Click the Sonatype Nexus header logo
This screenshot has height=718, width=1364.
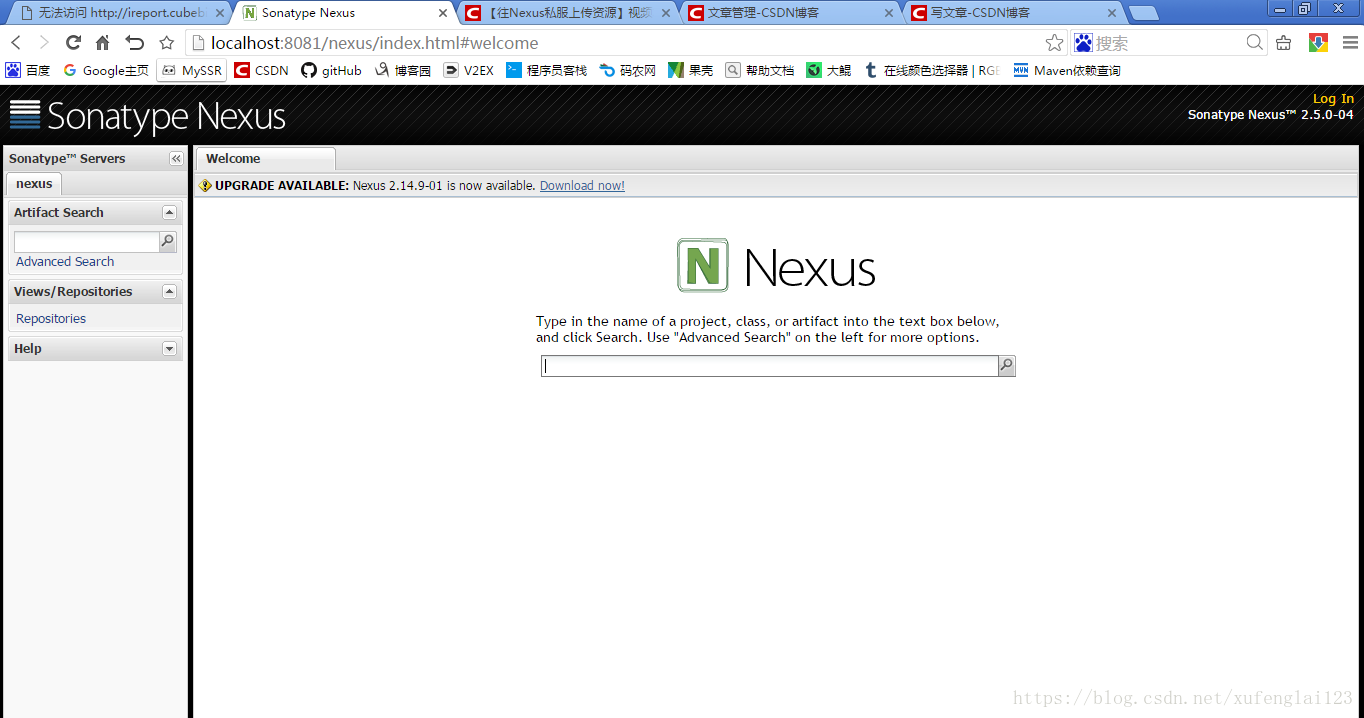pos(147,116)
